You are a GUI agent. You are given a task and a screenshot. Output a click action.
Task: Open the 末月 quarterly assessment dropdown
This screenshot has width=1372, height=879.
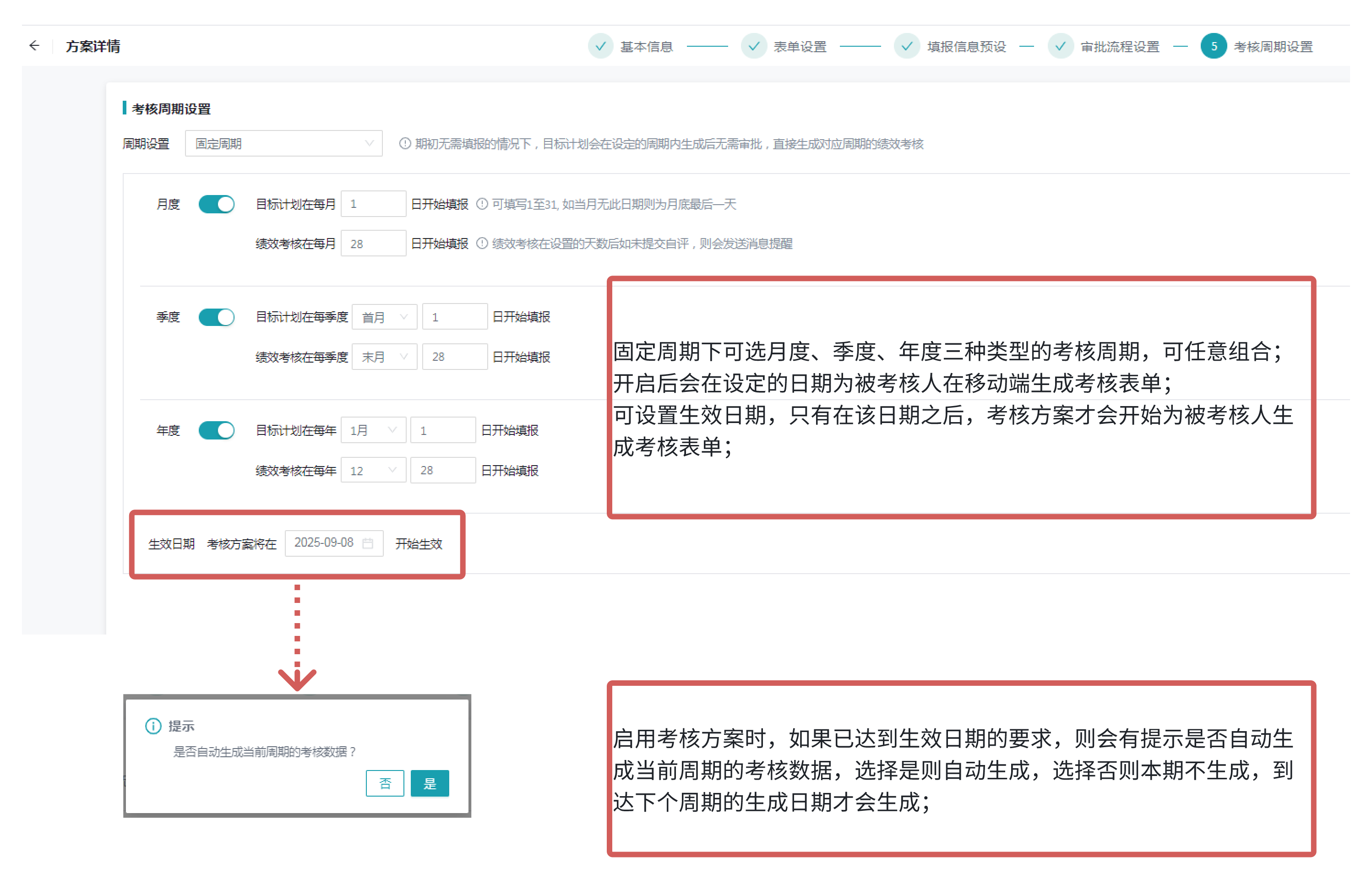tap(384, 357)
